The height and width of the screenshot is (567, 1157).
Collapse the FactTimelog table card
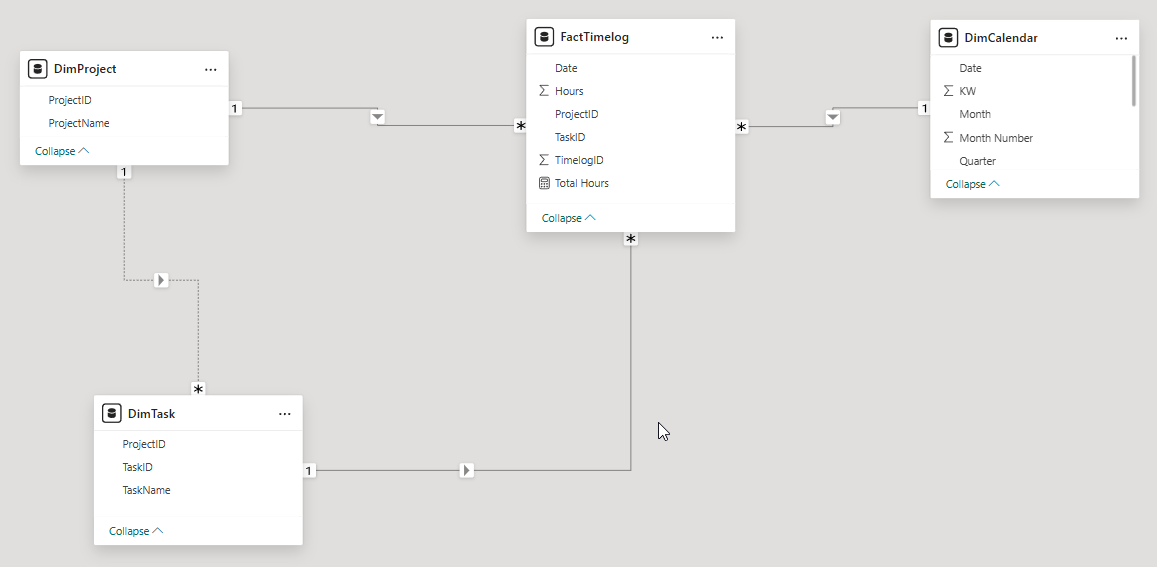tap(569, 218)
